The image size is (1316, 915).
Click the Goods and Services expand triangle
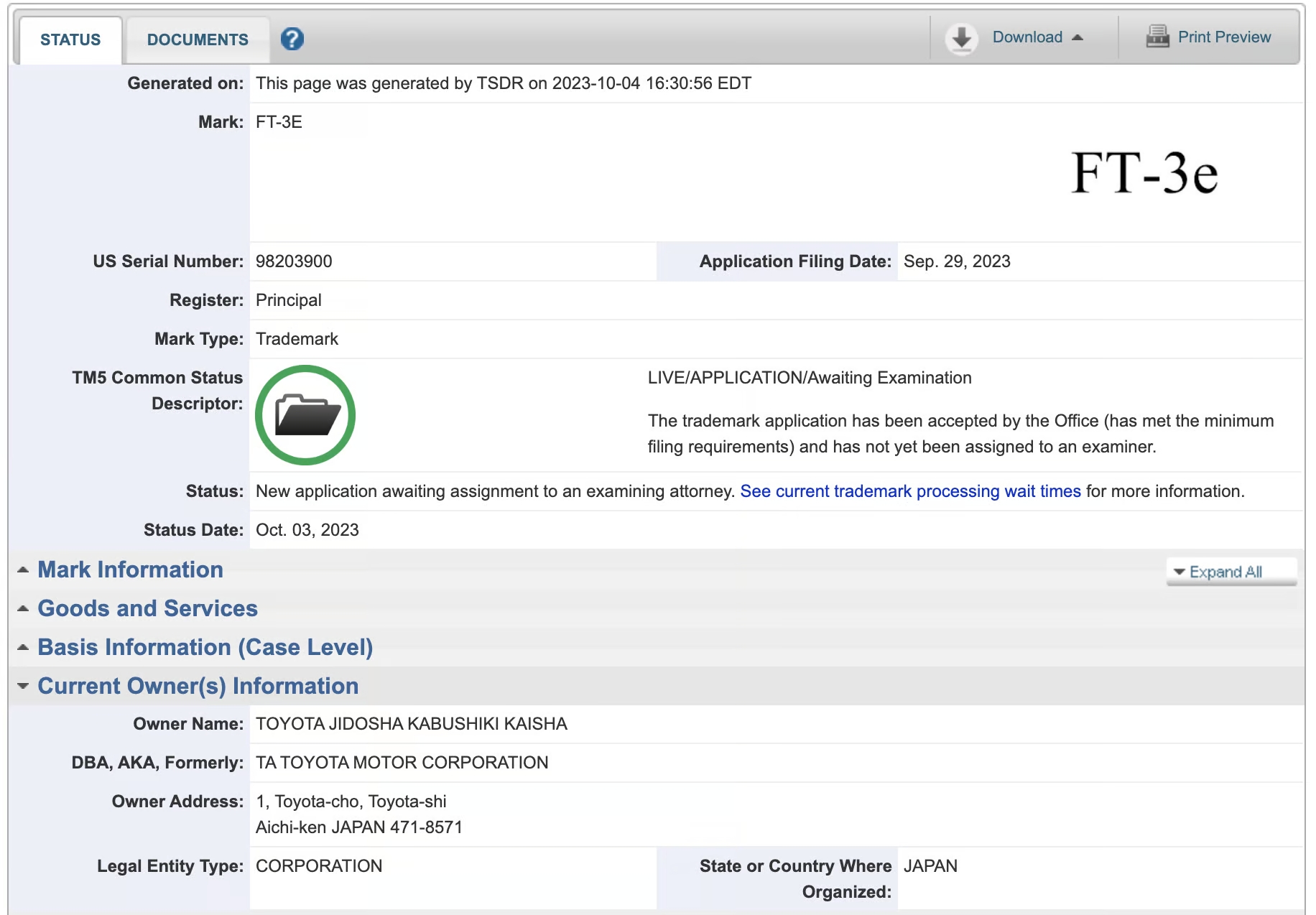23,608
